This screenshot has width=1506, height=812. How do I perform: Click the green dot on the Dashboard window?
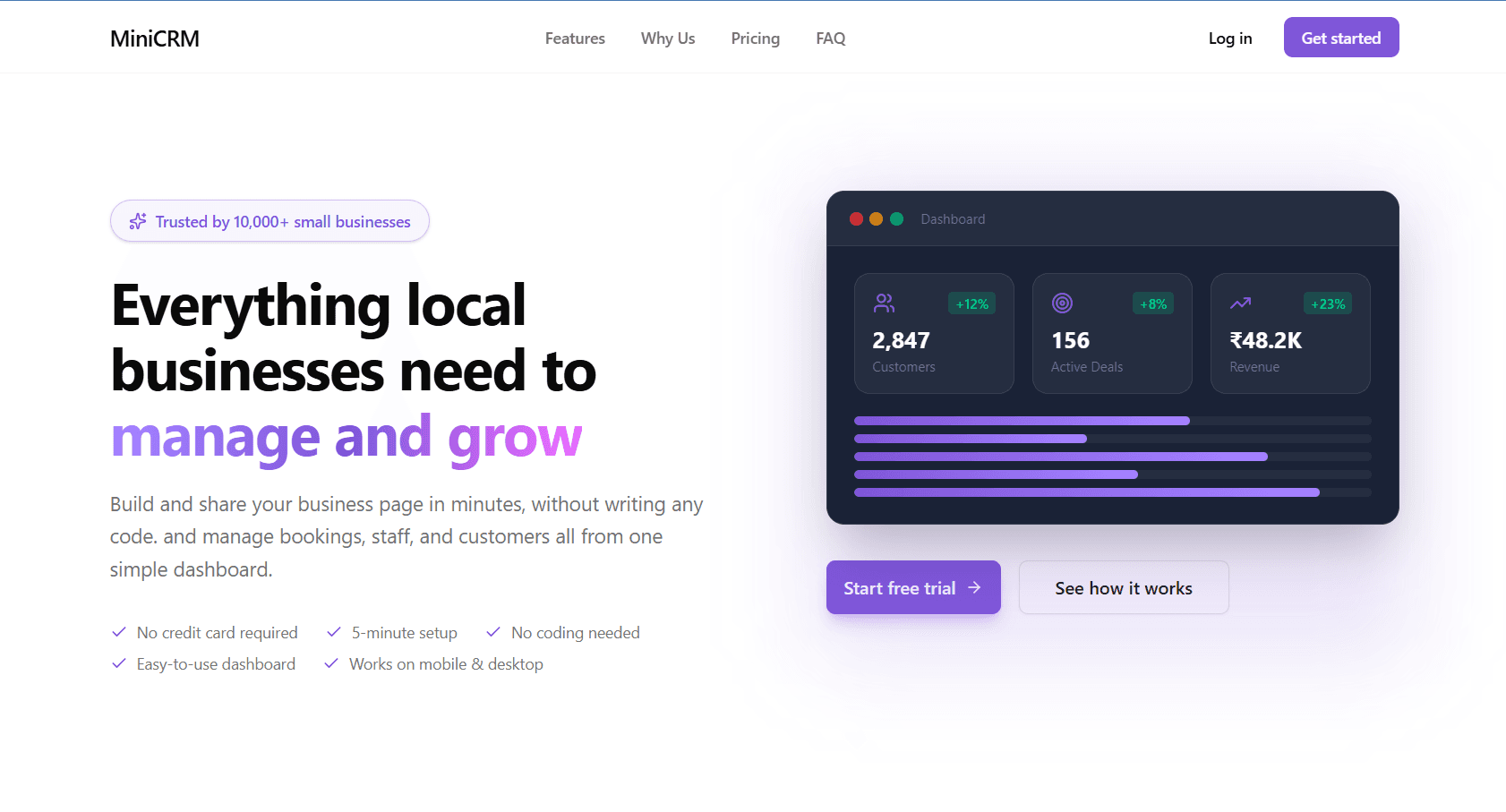[895, 218]
